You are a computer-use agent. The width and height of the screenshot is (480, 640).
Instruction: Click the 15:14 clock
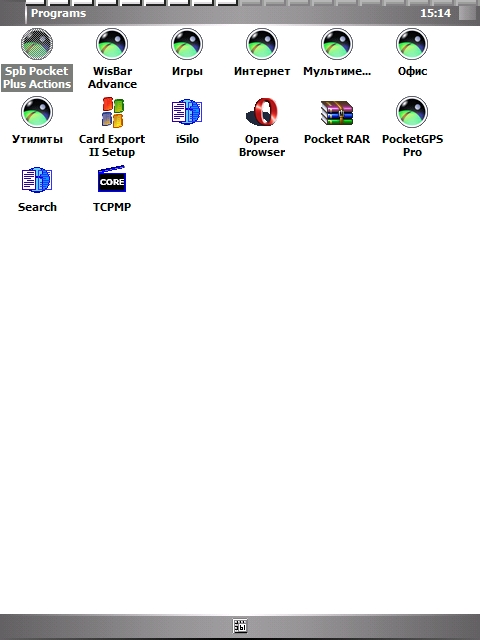[x=436, y=13]
